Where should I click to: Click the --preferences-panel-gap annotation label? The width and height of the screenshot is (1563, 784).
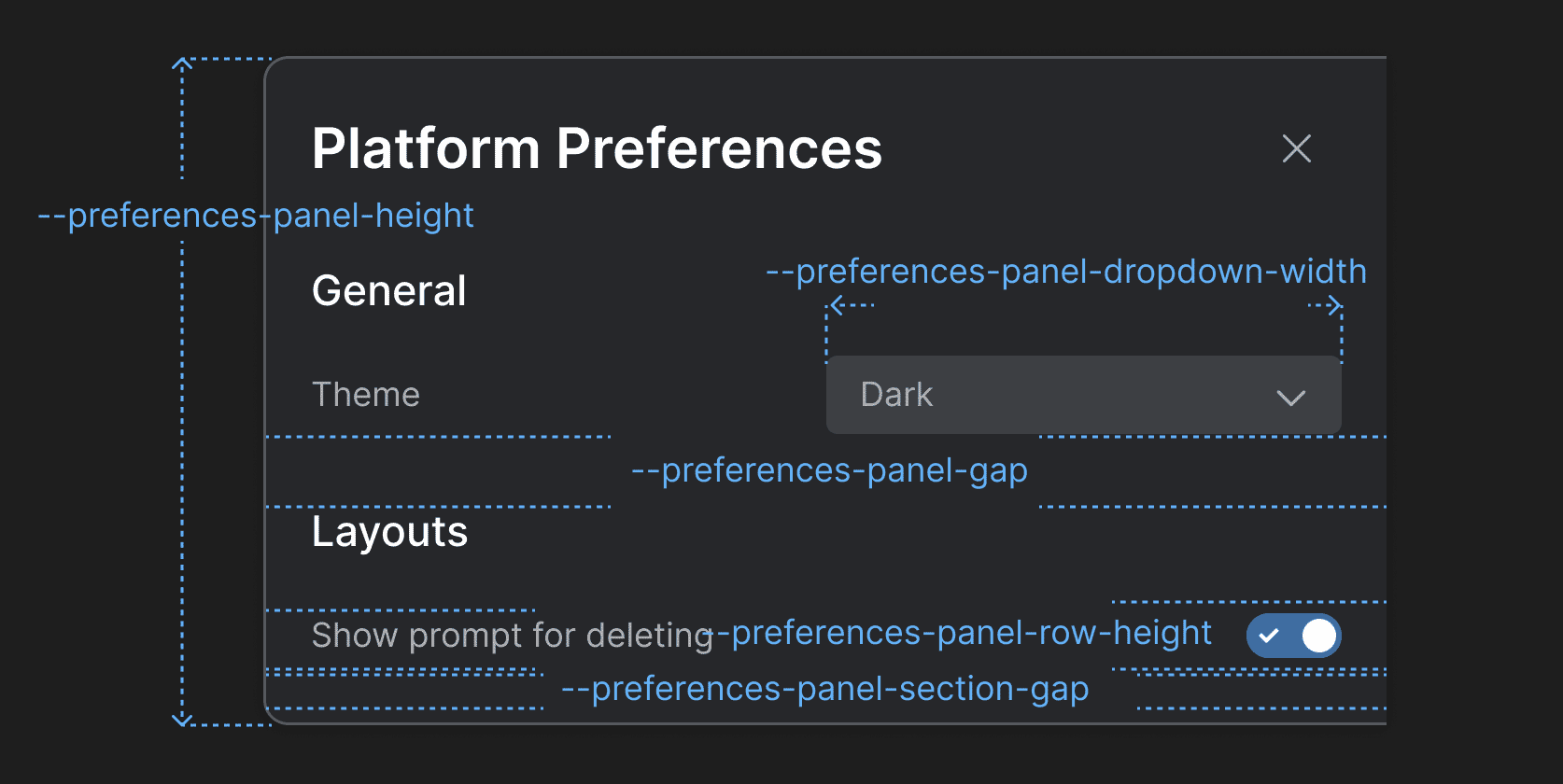pos(829,470)
